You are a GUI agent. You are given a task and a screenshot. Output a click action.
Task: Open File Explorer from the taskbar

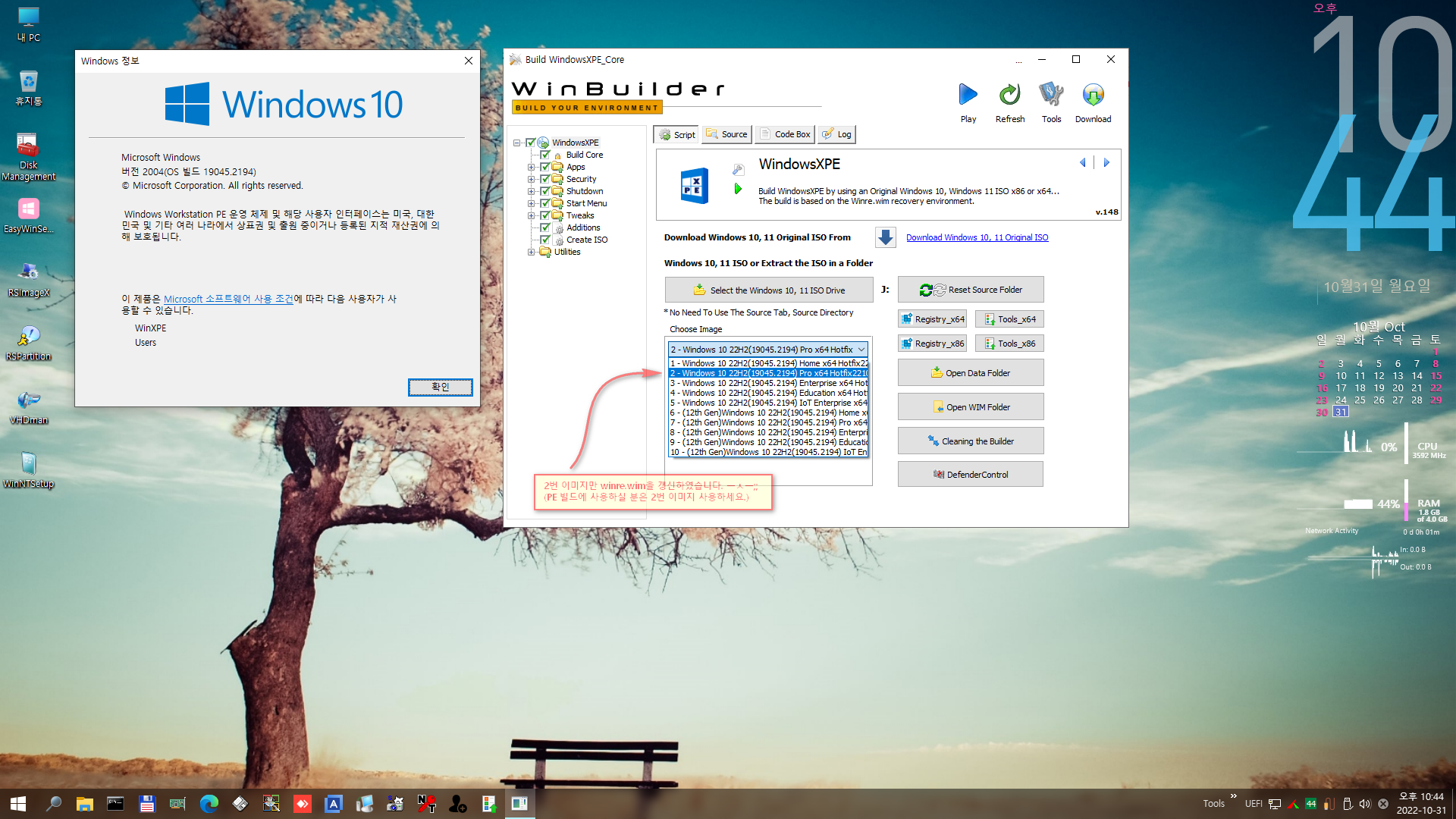(84, 804)
